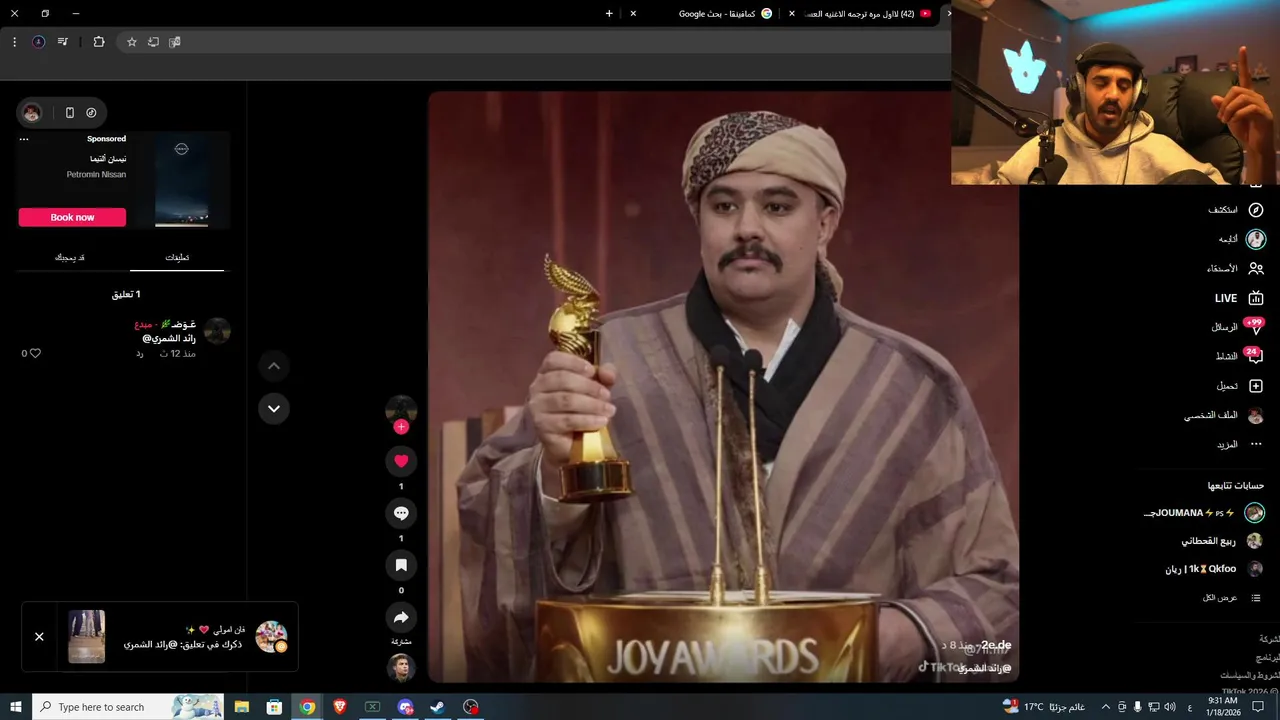The image size is (1280, 720).
Task: Bookmark this page with the star icon
Action: tap(131, 42)
